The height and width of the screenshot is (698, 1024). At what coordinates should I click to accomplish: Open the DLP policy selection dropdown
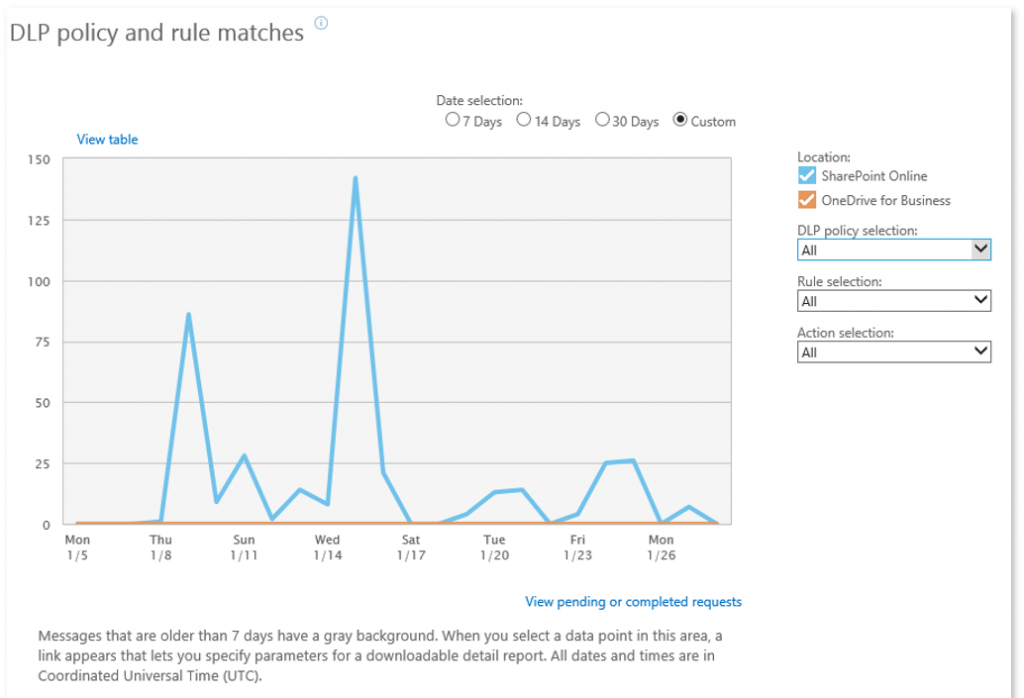[893, 249]
